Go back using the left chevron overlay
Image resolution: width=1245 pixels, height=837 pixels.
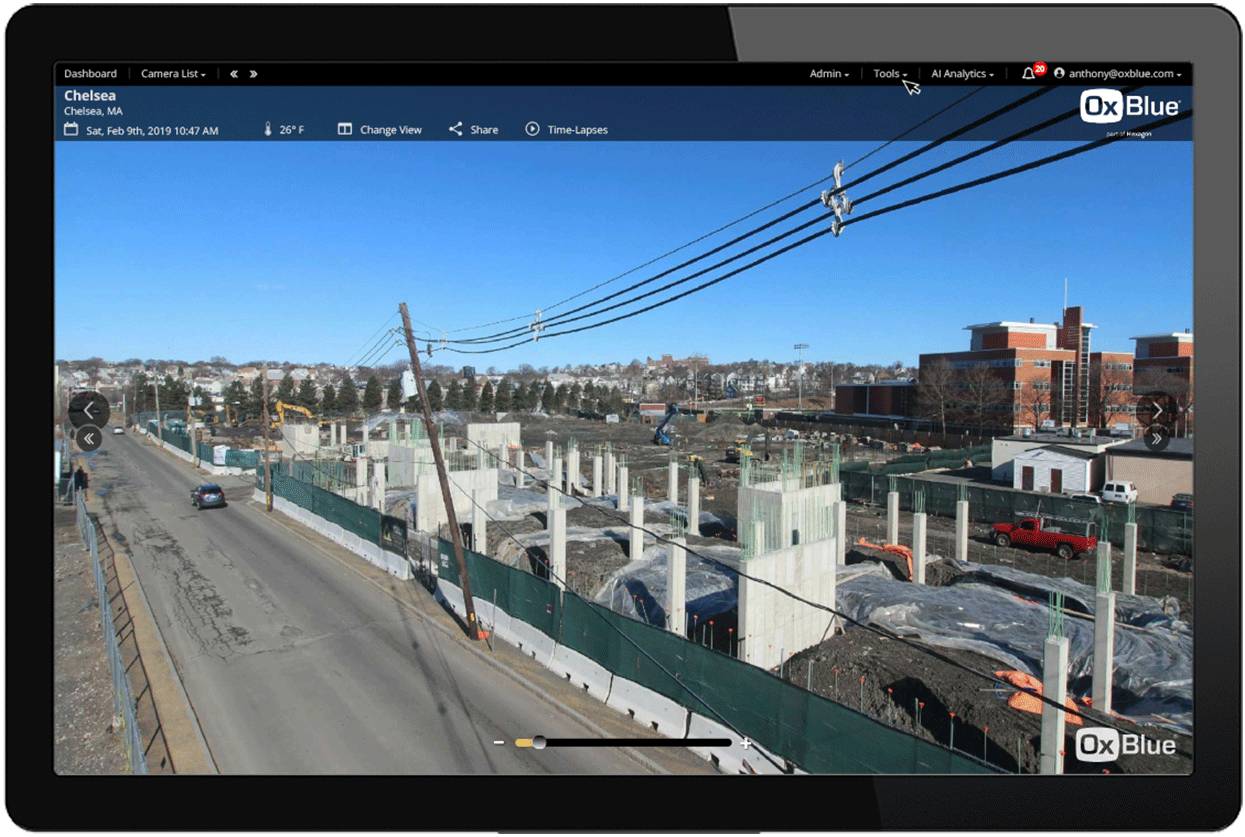pos(89,410)
